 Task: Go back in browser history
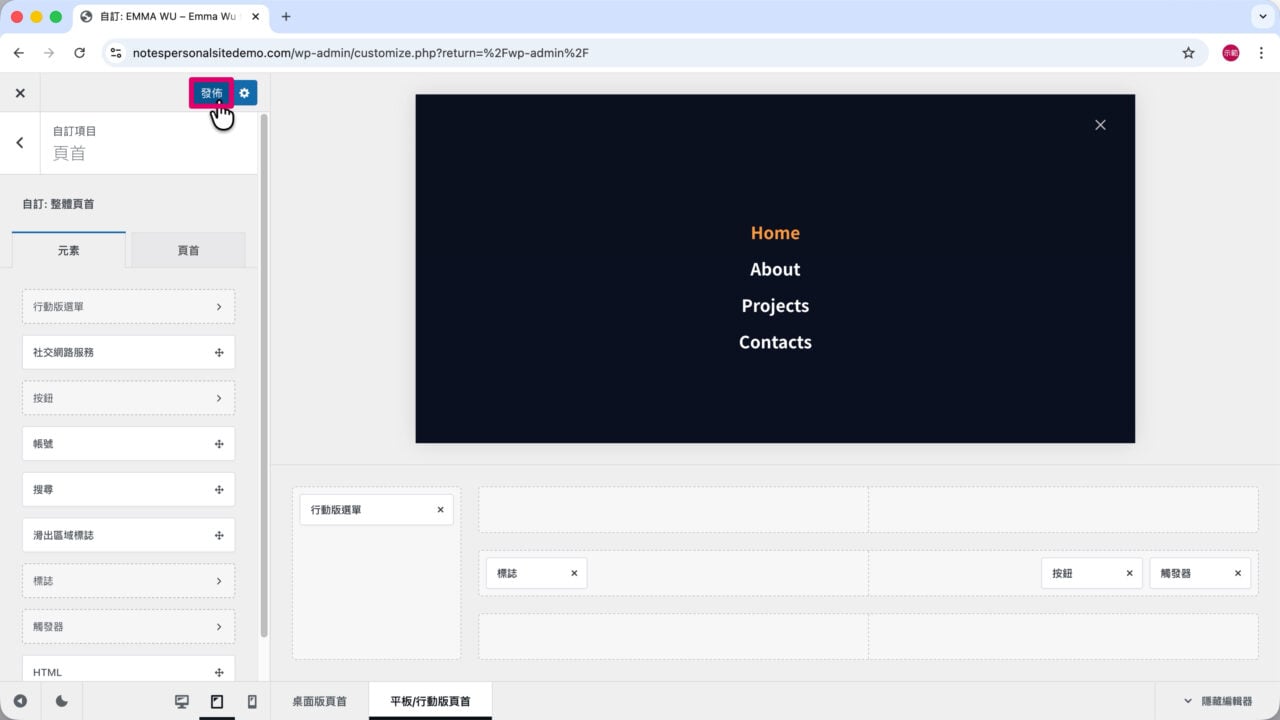(x=18, y=53)
